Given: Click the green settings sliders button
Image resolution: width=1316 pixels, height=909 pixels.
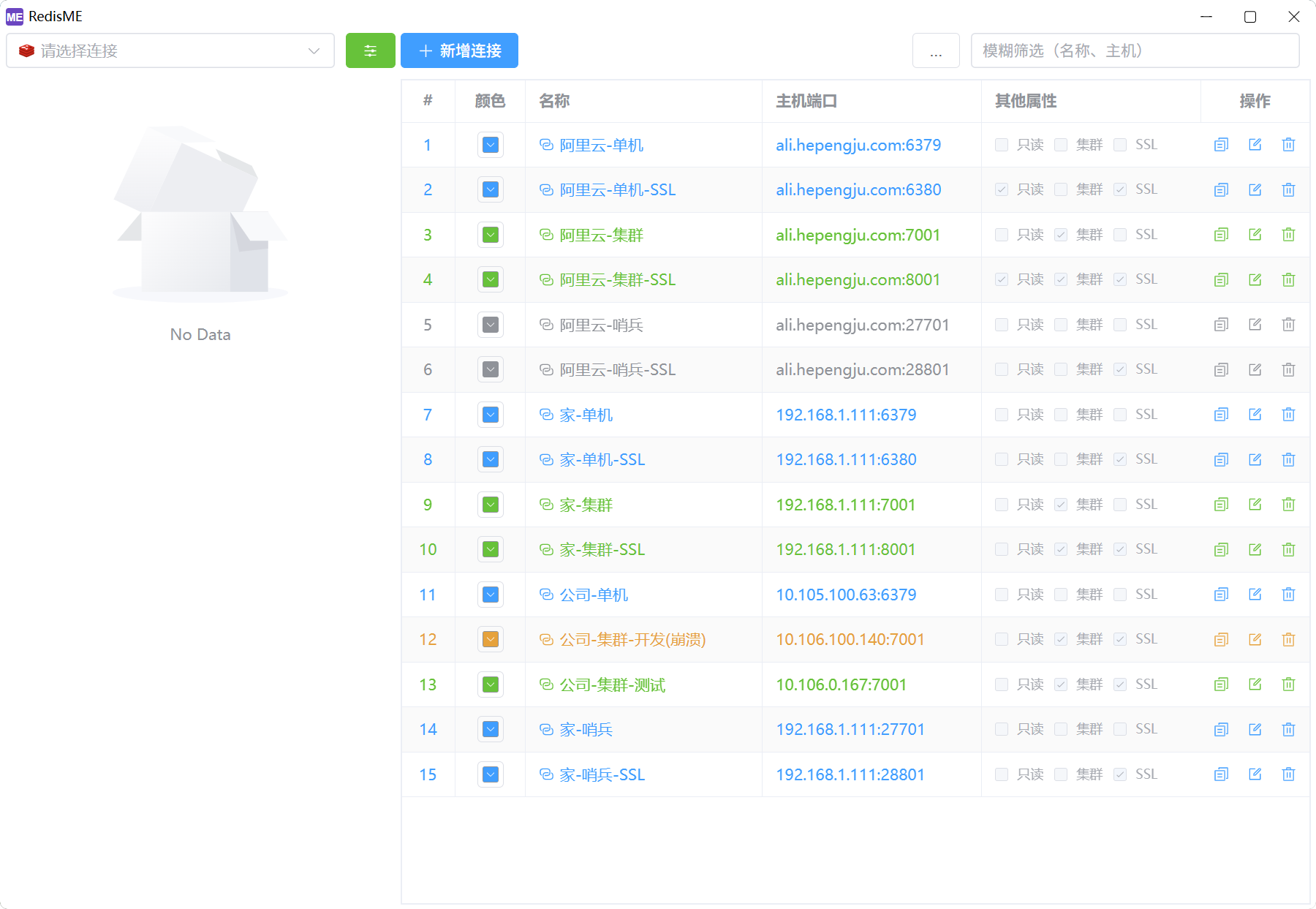Looking at the screenshot, I should (x=370, y=50).
